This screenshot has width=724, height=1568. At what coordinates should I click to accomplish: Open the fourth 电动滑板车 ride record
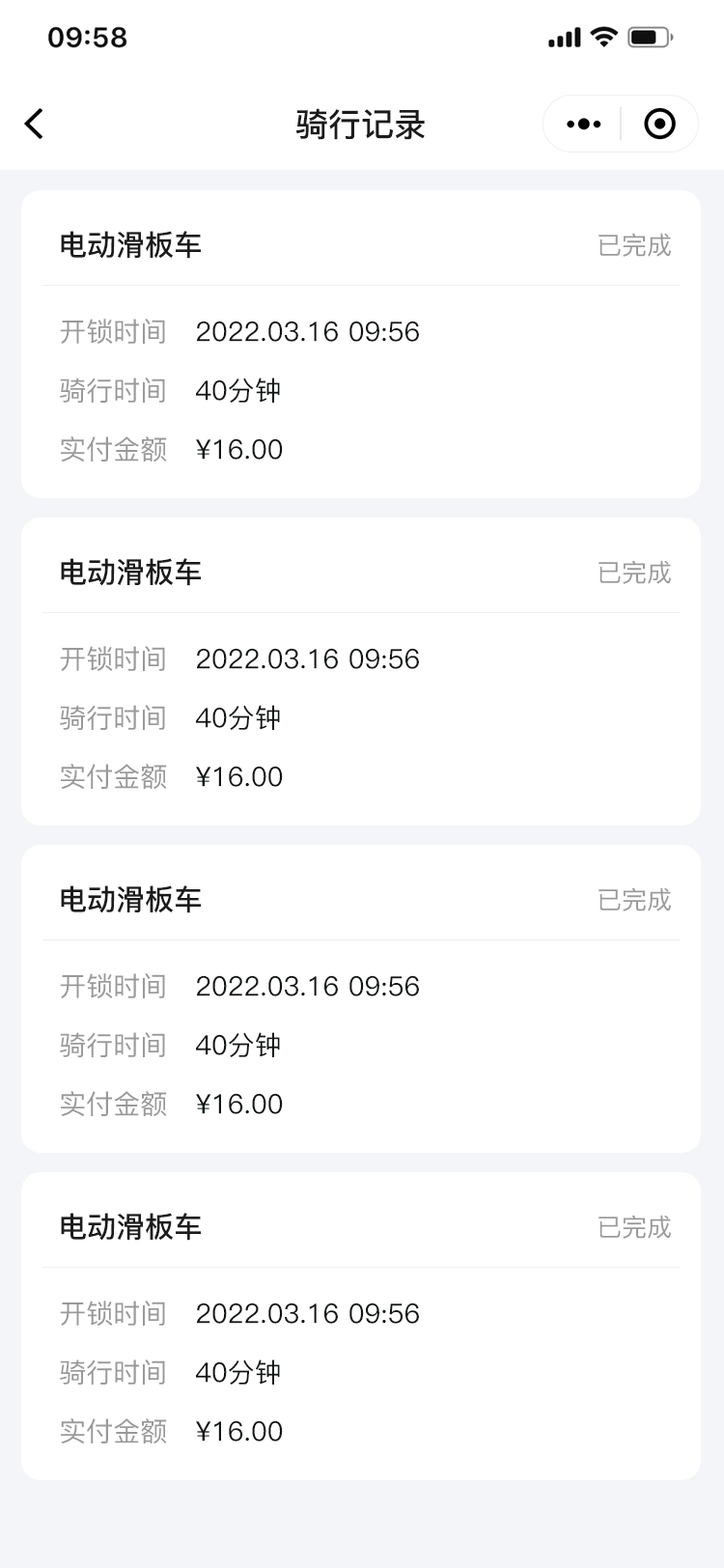click(361, 1326)
